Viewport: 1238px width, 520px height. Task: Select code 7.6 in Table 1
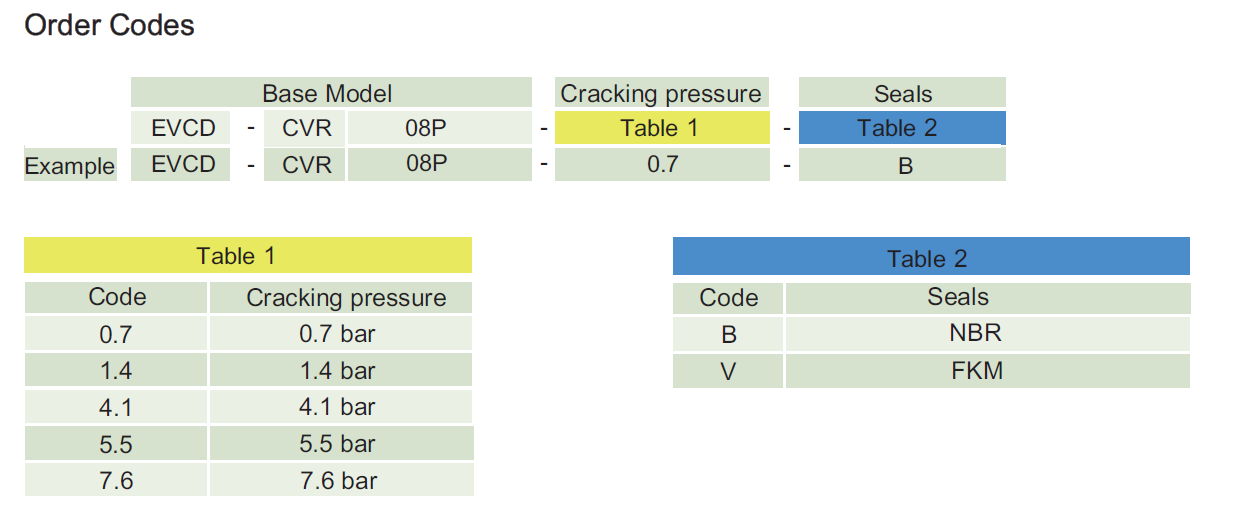tap(116, 481)
